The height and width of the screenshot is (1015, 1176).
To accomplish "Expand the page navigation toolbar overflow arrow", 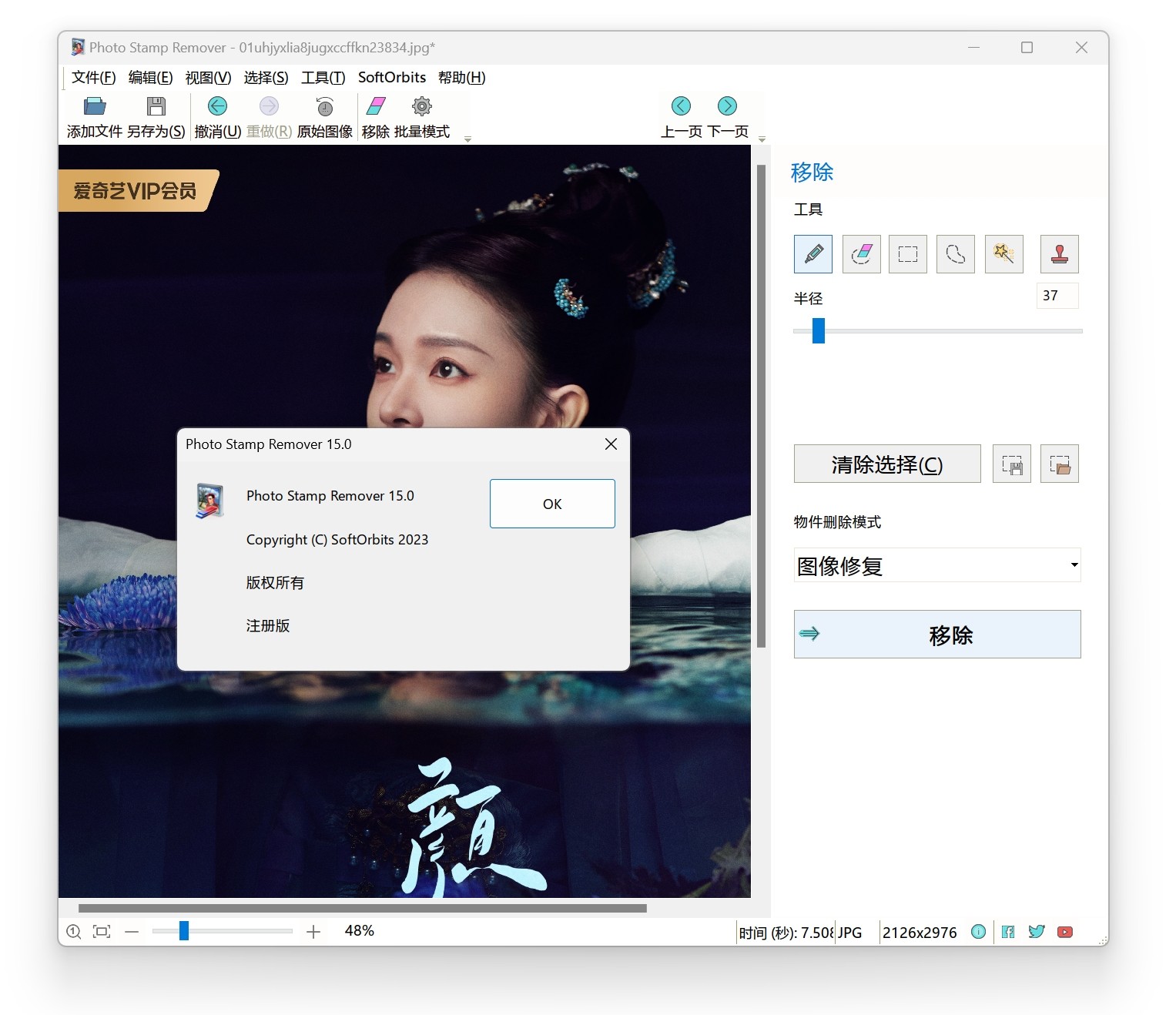I will pos(762,139).
